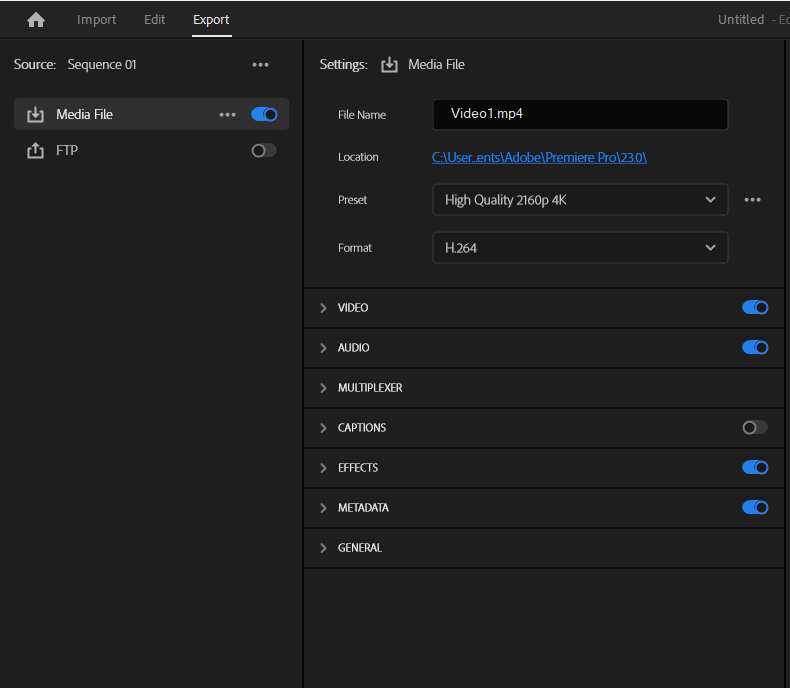The width and height of the screenshot is (790, 688).
Task: Switch to the Import tab
Action: point(97,20)
